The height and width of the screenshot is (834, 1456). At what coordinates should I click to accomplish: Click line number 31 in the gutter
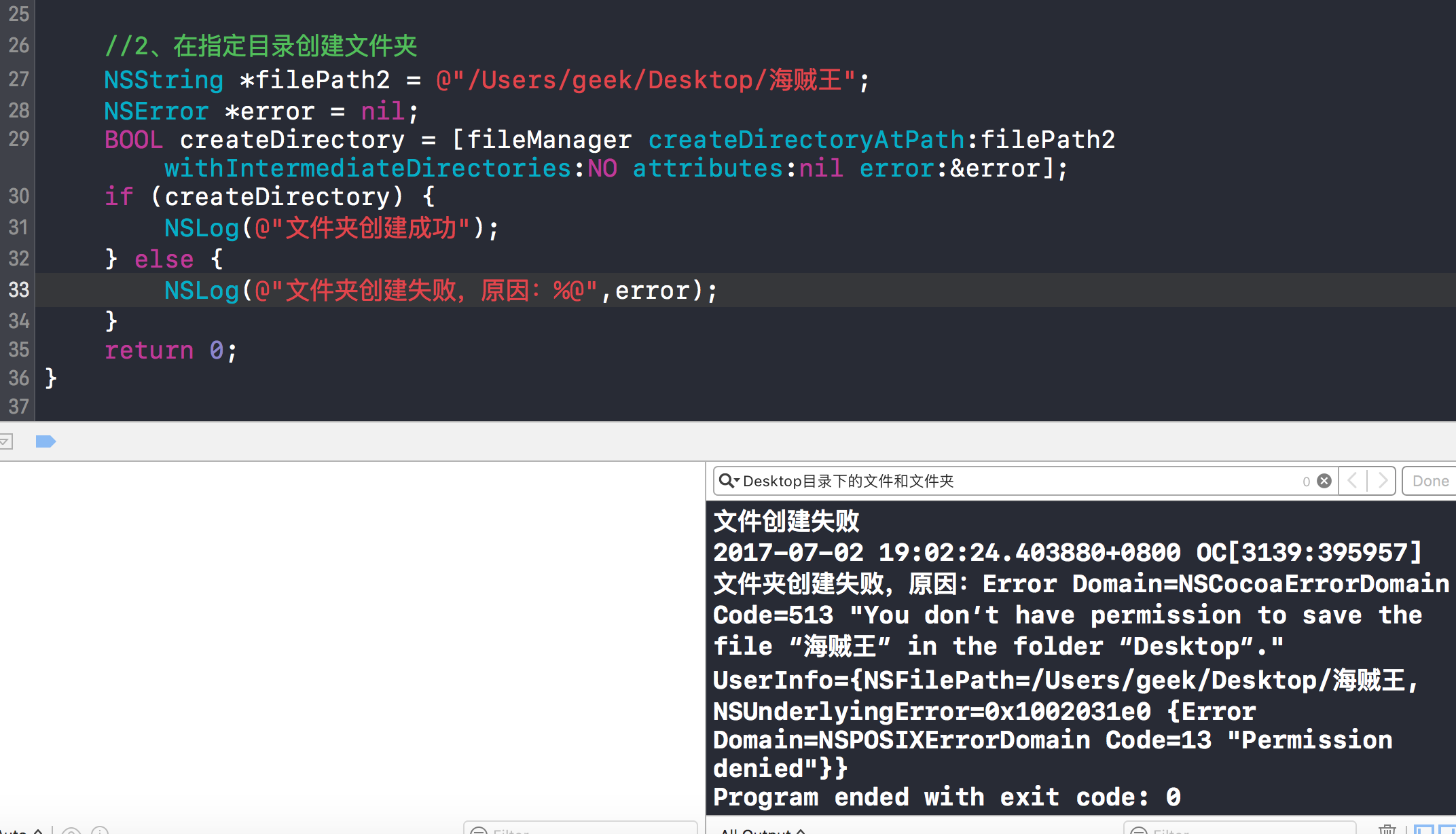19,228
